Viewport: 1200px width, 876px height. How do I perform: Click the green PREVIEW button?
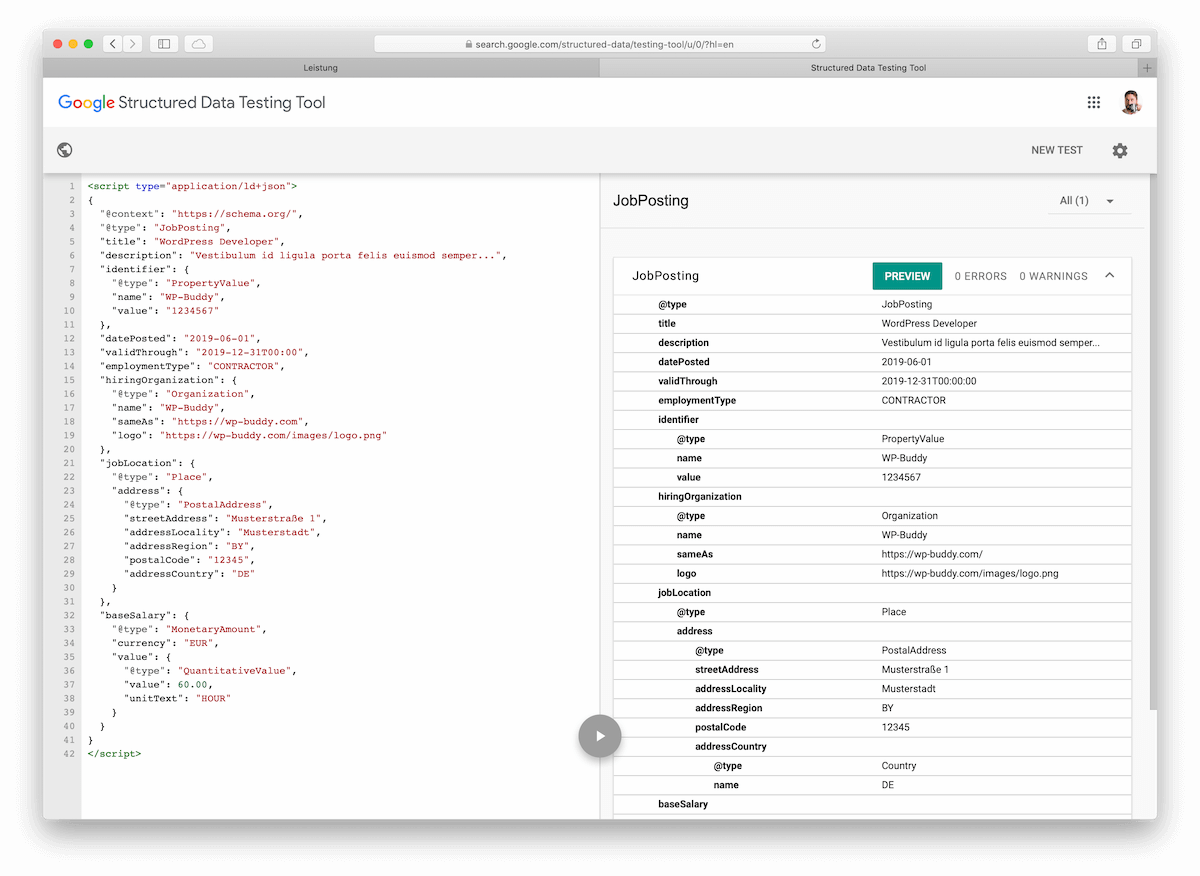pyautogui.click(x=907, y=276)
